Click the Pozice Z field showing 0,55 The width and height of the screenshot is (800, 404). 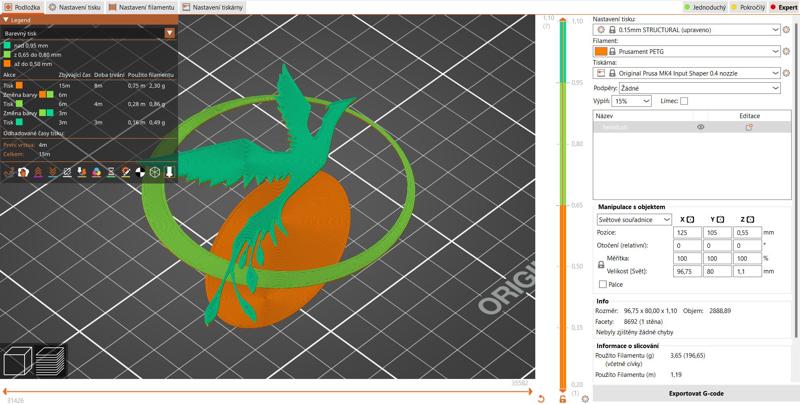click(747, 233)
